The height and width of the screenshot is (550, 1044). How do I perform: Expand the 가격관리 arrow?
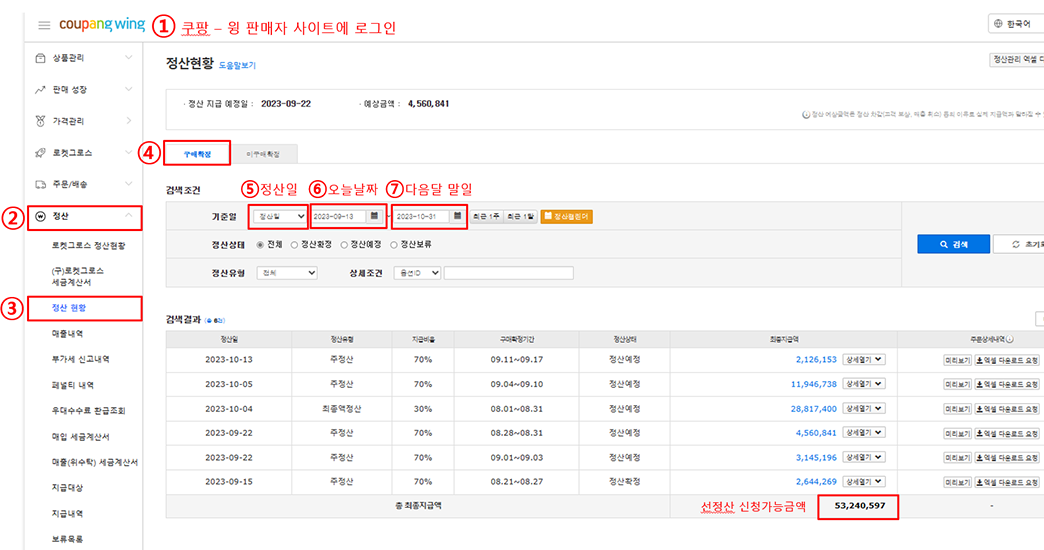tap(129, 121)
